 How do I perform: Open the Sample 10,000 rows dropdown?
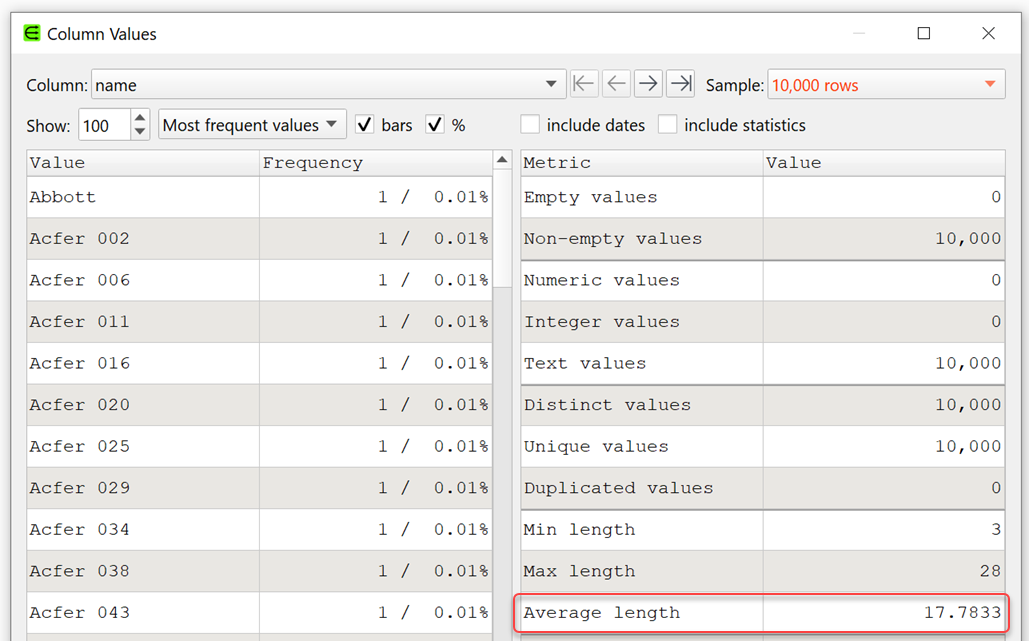[885, 85]
